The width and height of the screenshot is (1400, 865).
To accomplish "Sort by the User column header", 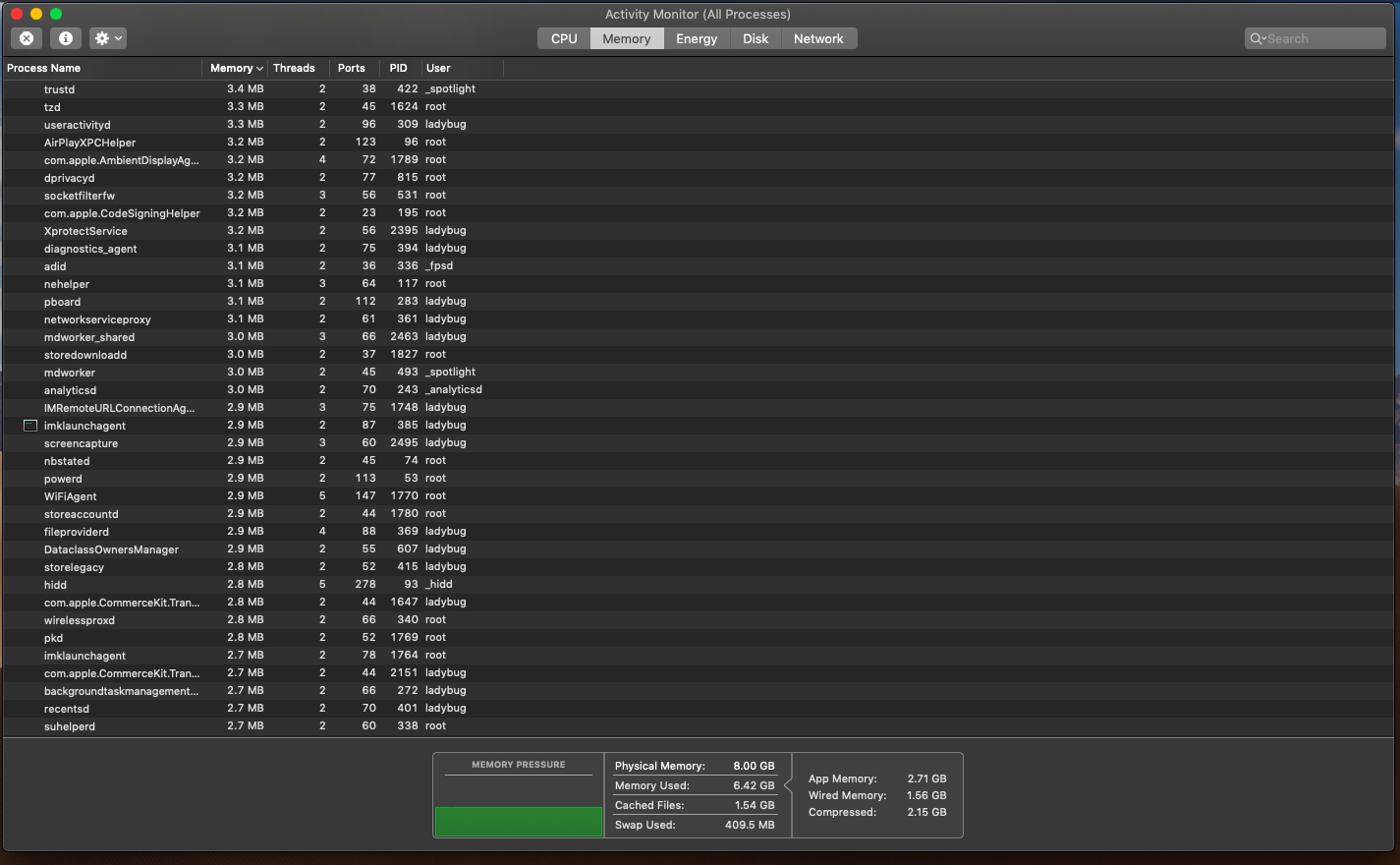I will pos(462,68).
